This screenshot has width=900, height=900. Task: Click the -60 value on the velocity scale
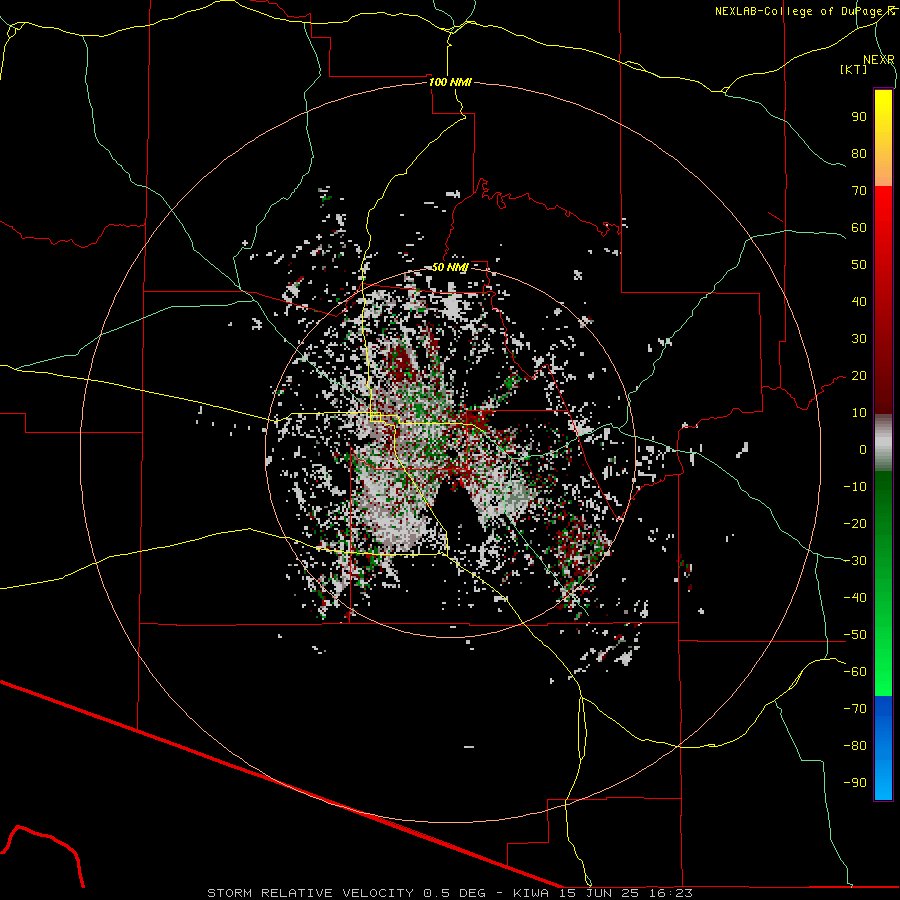point(855,672)
